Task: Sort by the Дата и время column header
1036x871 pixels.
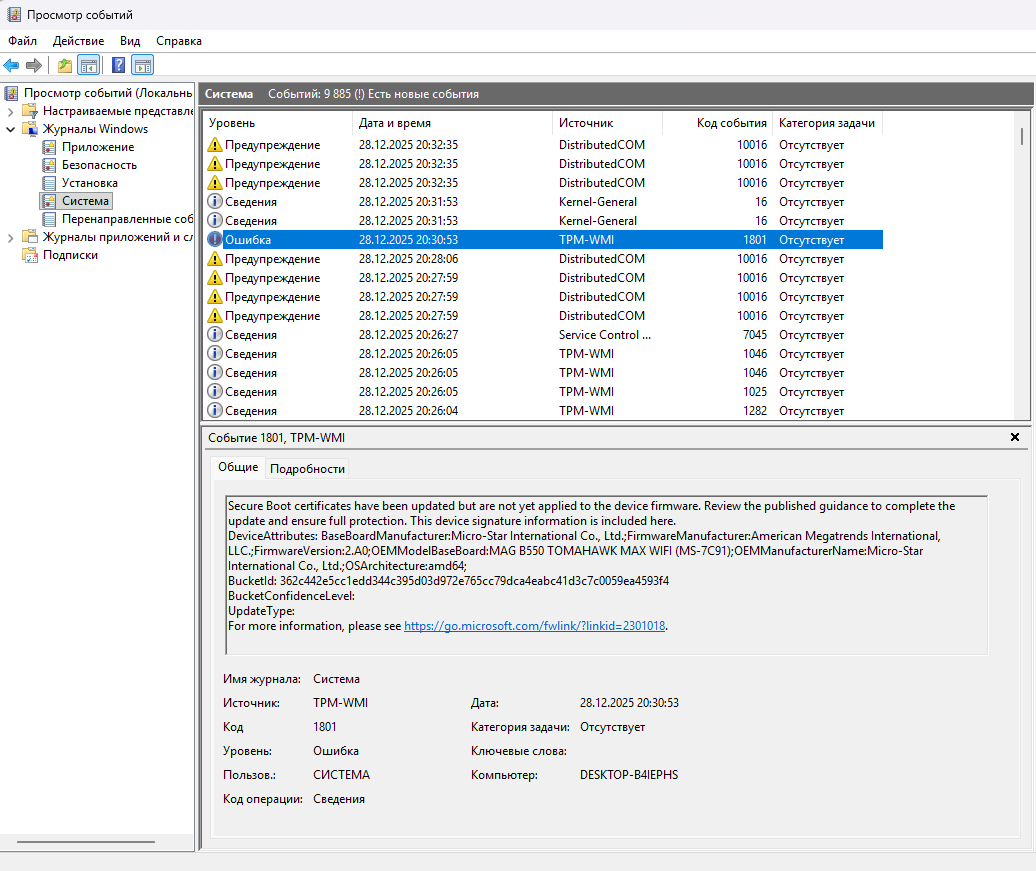Action: 453,123
